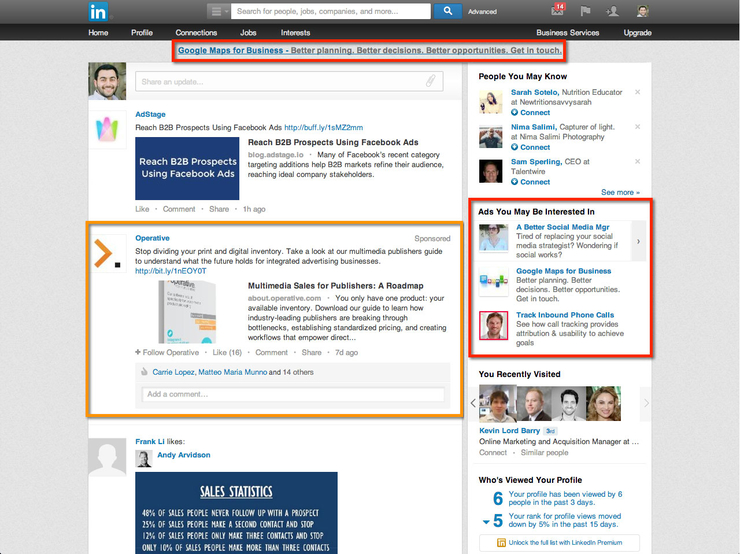Viewport: 740px width, 554px height.
Task: Open the Jobs menu
Action: [248, 33]
